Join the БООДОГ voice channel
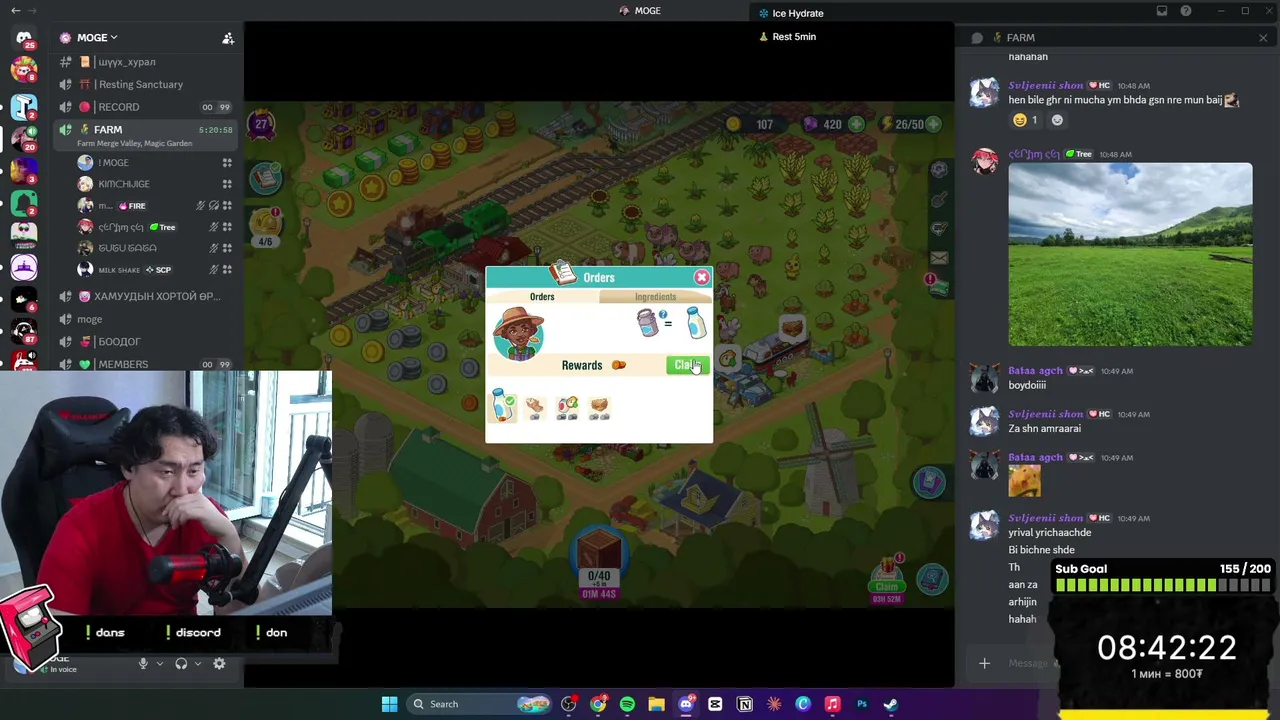The height and width of the screenshot is (720, 1280). point(145,342)
